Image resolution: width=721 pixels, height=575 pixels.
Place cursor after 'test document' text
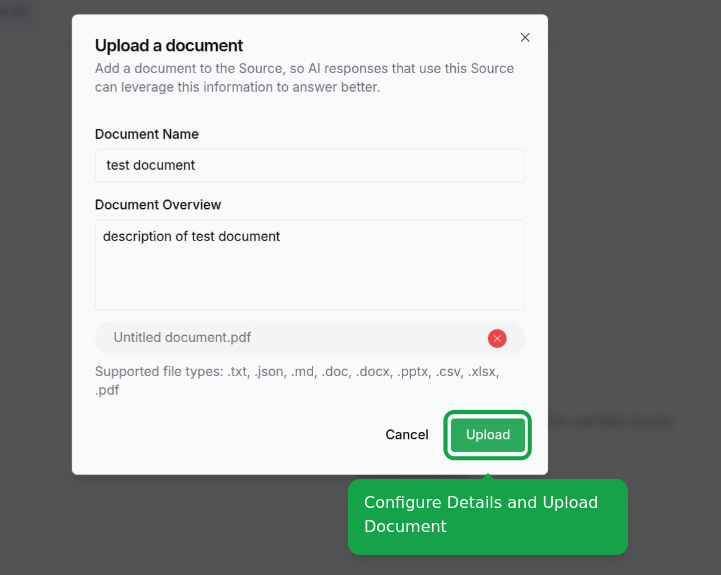[x=197, y=165]
